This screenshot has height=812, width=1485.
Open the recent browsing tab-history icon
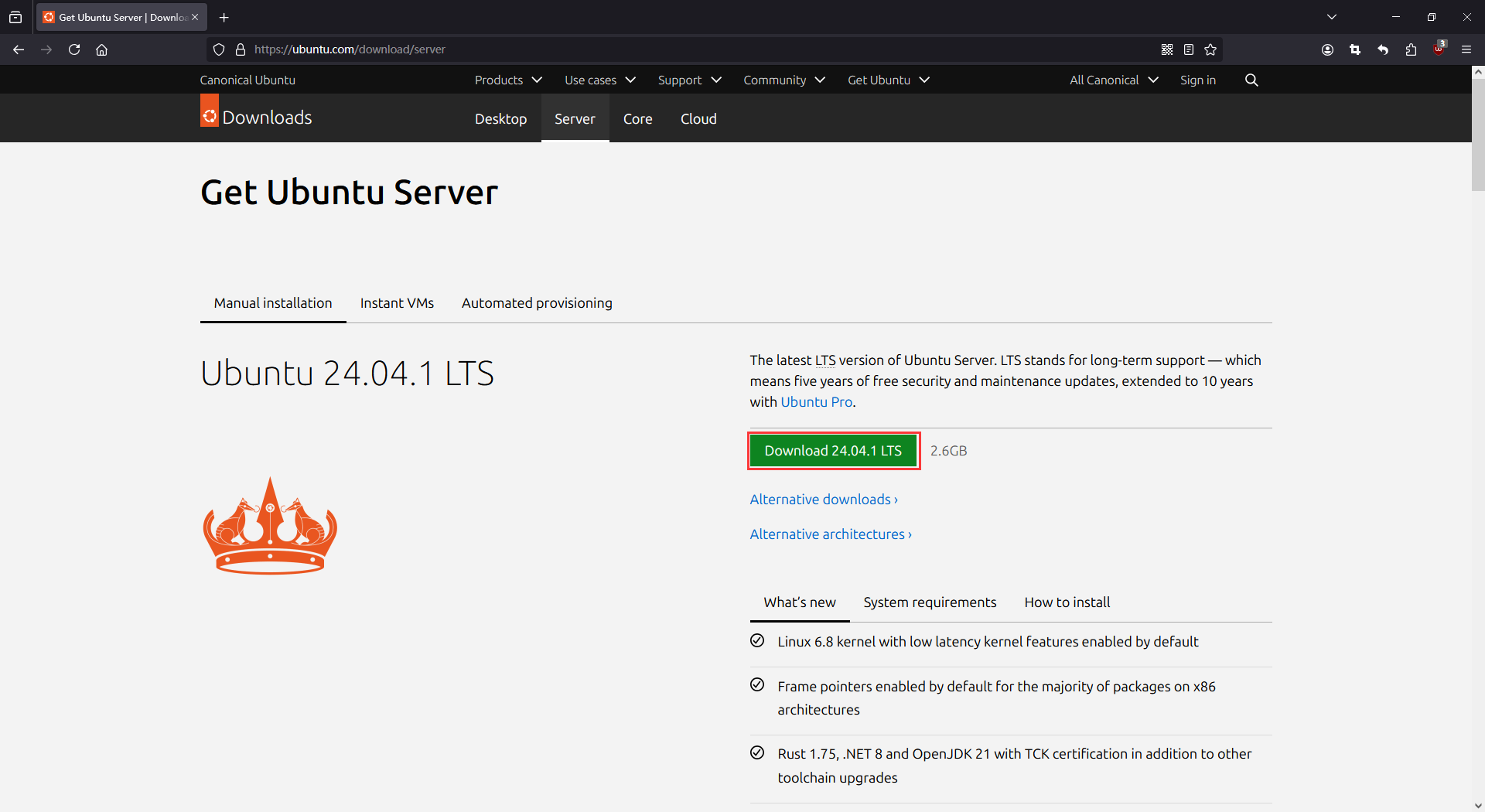coord(15,17)
